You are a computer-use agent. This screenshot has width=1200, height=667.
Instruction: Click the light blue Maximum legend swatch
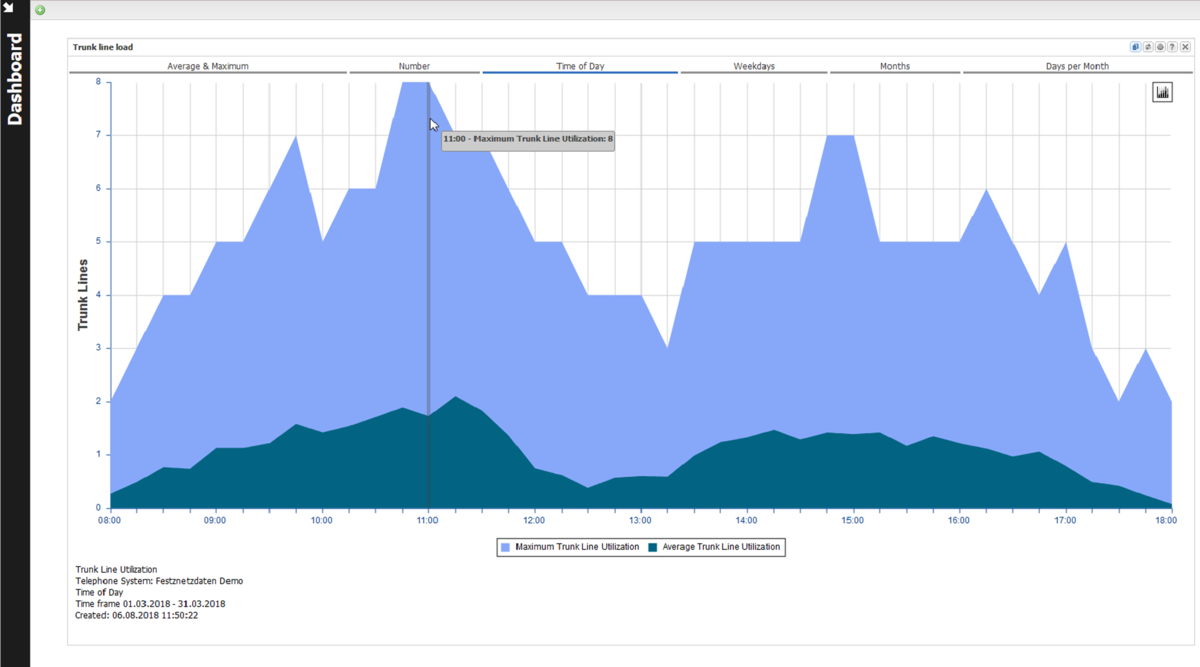tap(505, 547)
